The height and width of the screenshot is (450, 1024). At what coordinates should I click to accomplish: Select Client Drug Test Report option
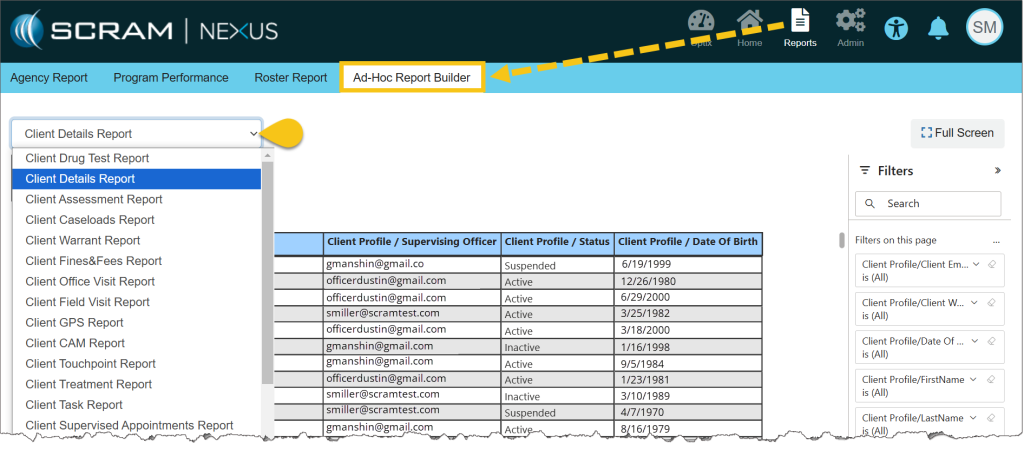[x=87, y=158]
